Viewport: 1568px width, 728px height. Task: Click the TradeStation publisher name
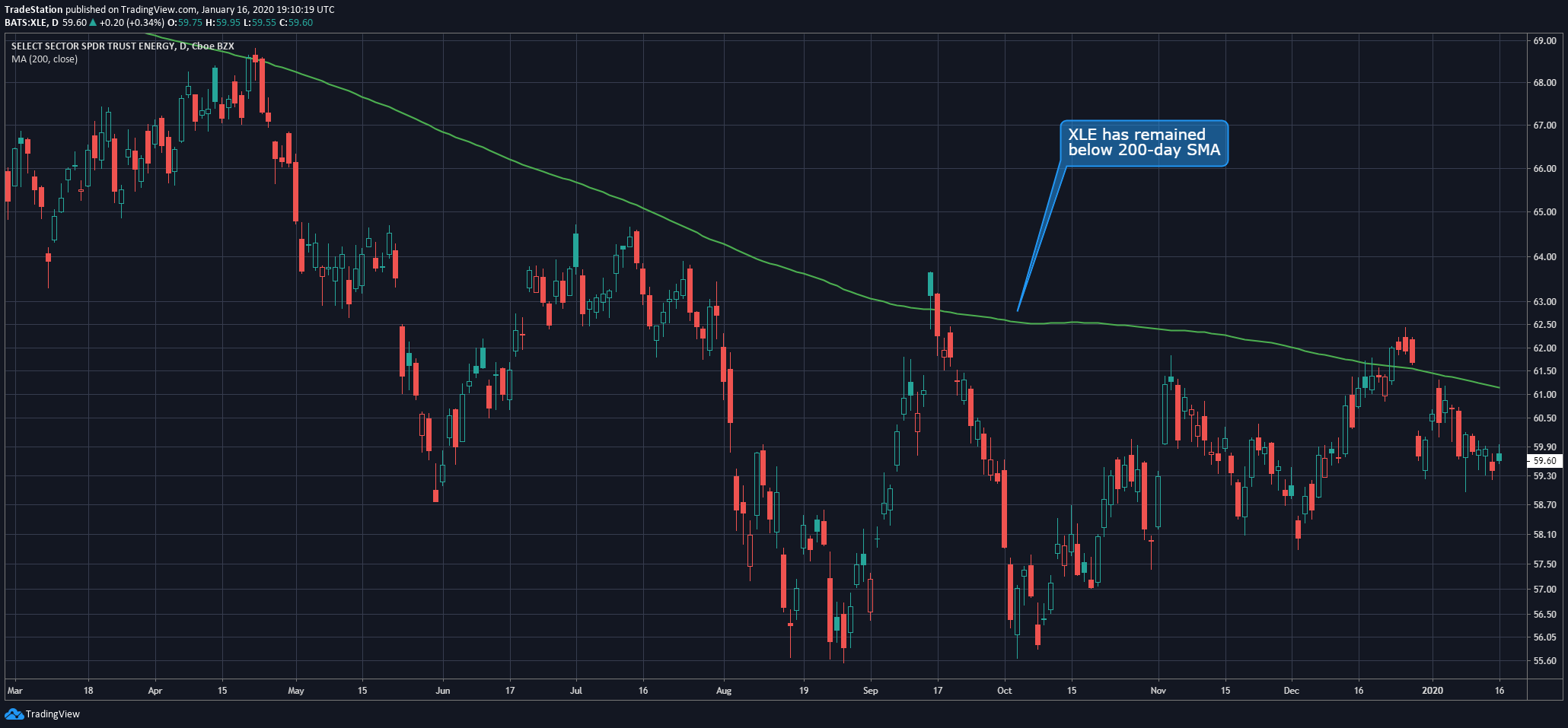33,10
